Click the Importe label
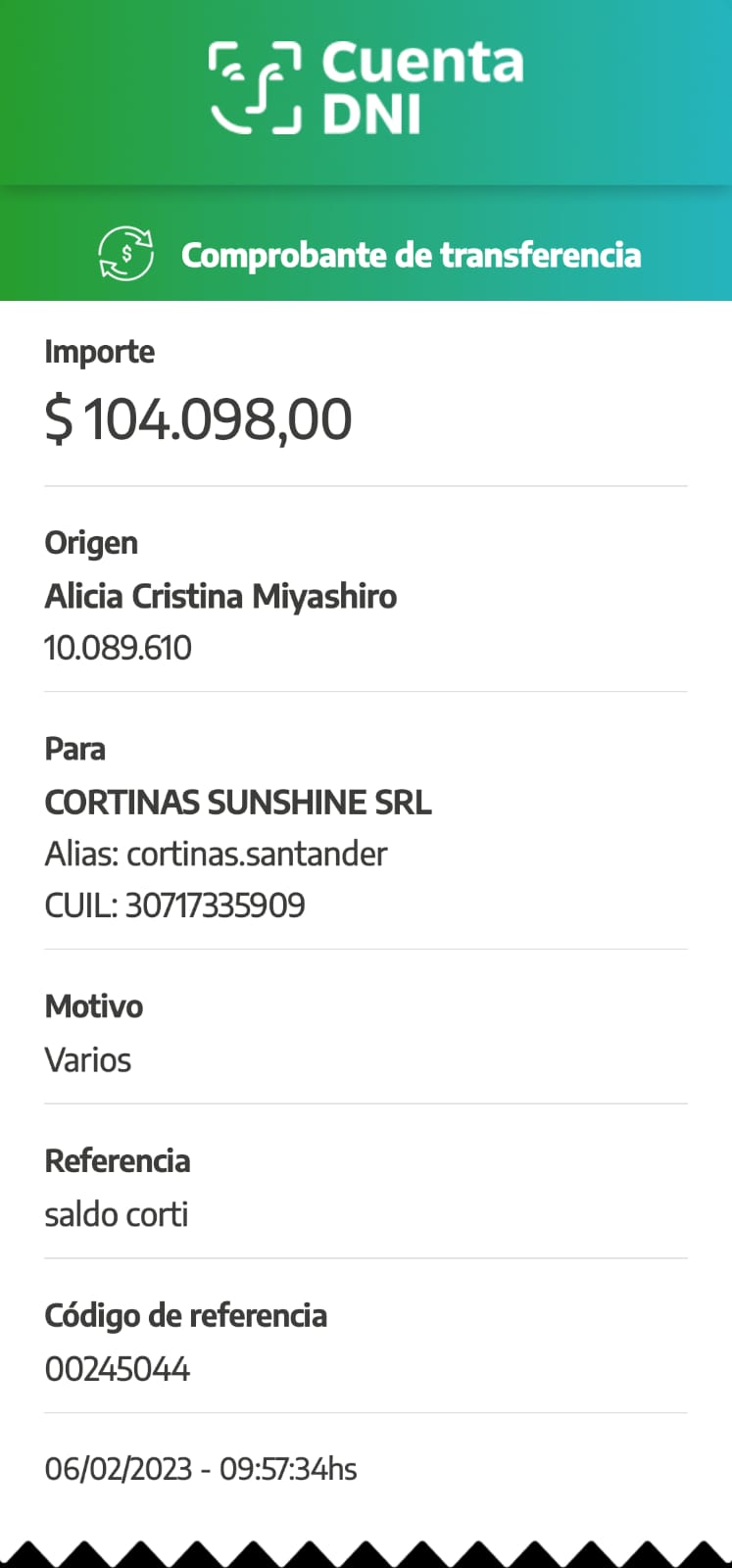This screenshot has width=732, height=1568. pos(99,352)
